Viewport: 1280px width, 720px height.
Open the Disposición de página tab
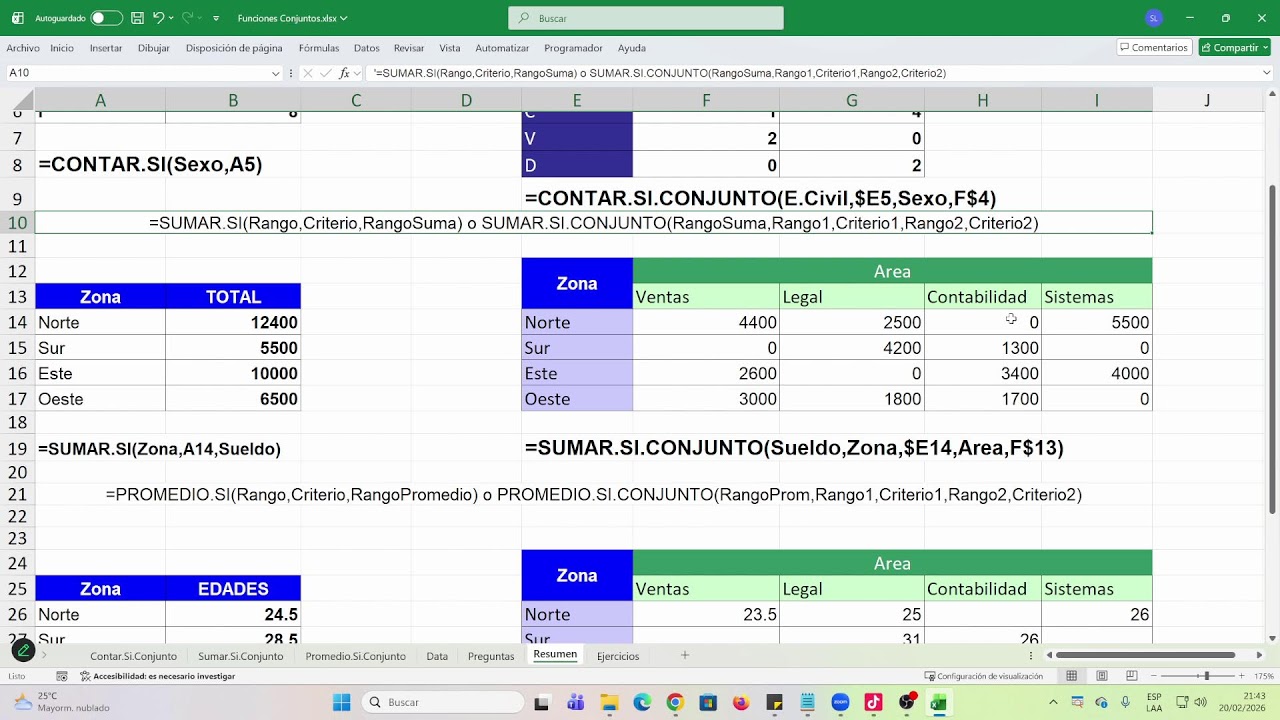click(234, 48)
